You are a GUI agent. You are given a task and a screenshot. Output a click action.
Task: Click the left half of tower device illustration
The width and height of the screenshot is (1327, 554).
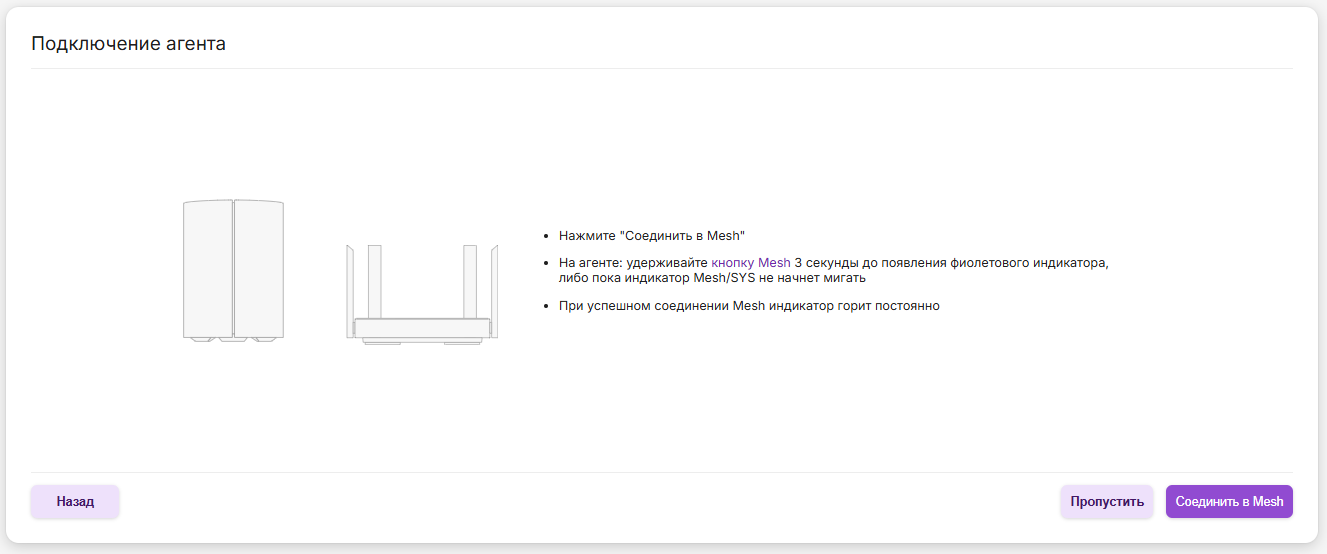[208, 268]
